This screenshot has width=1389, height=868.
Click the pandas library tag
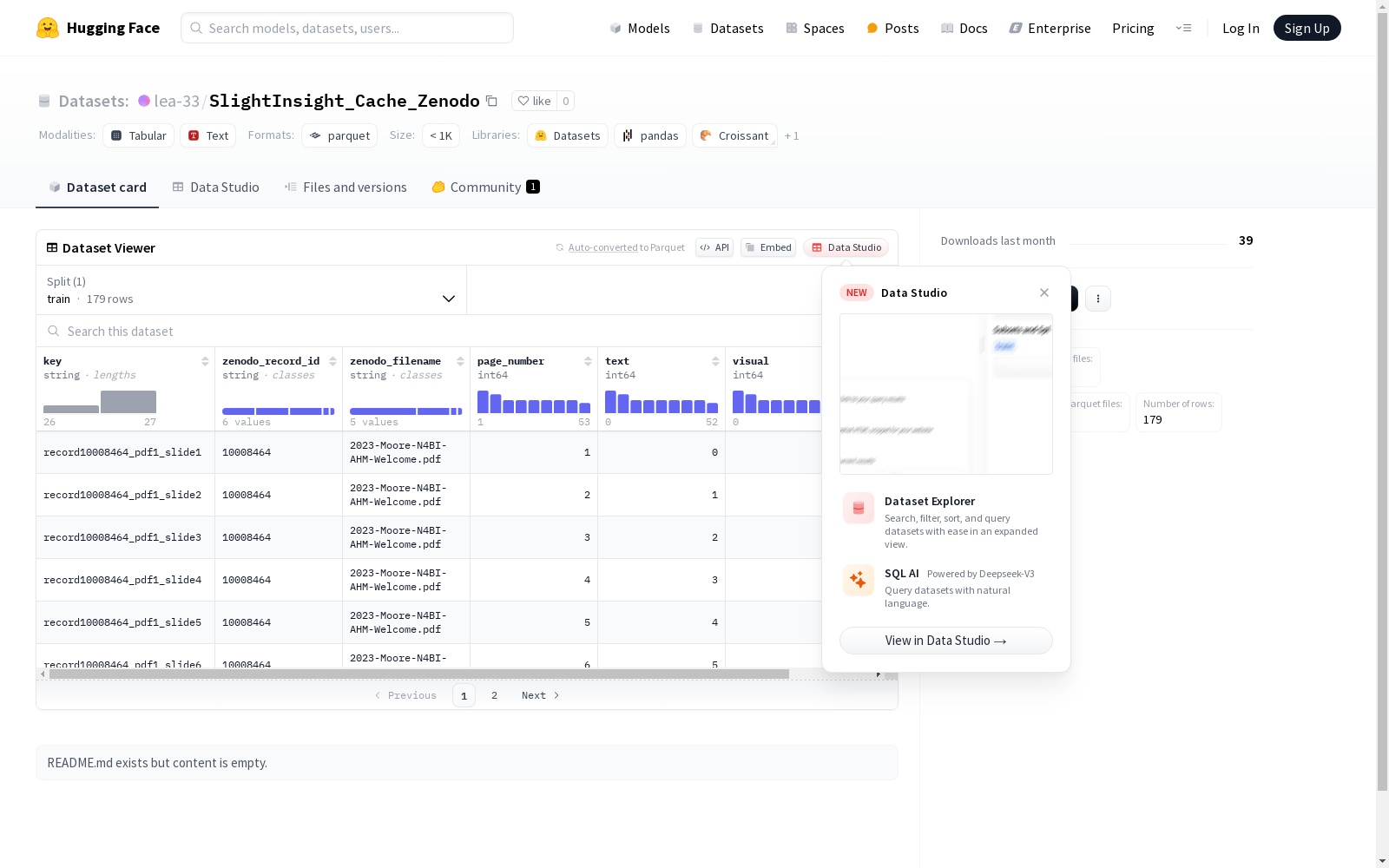[650, 135]
